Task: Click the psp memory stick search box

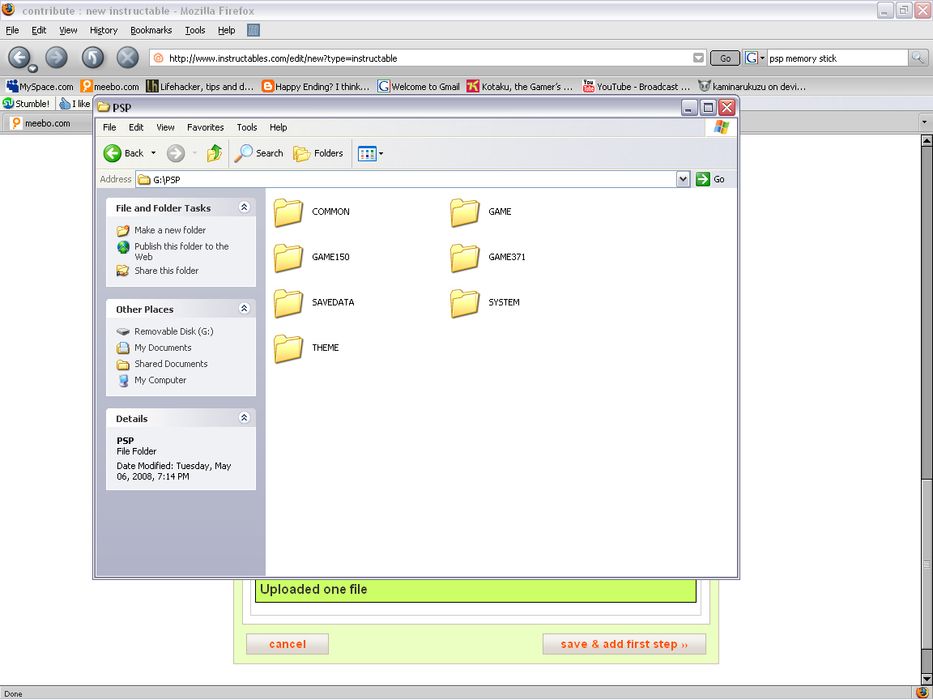Action: (x=837, y=58)
